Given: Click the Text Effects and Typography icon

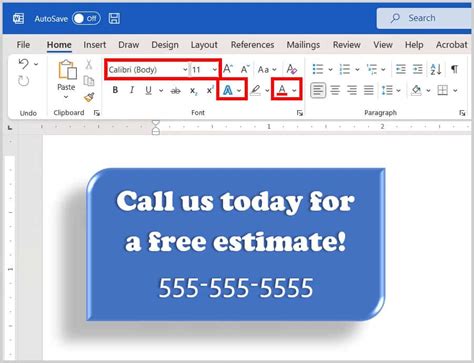Looking at the screenshot, I should tap(228, 90).
